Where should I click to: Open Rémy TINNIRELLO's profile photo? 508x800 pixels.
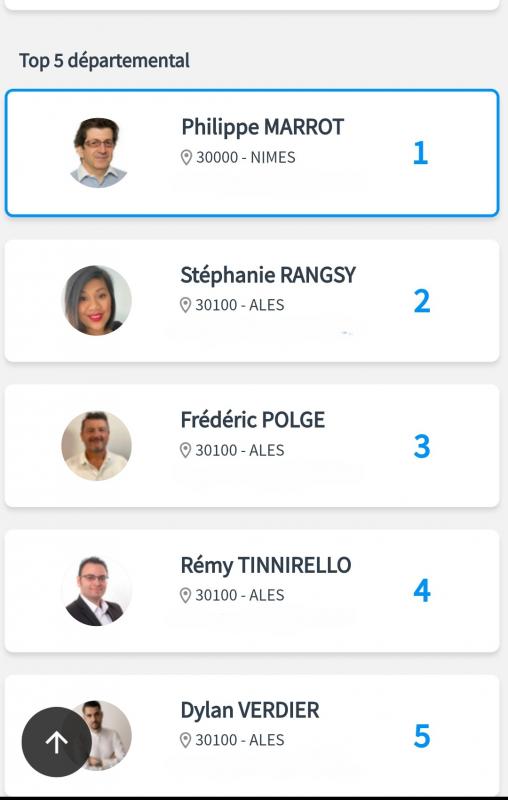coord(96,591)
